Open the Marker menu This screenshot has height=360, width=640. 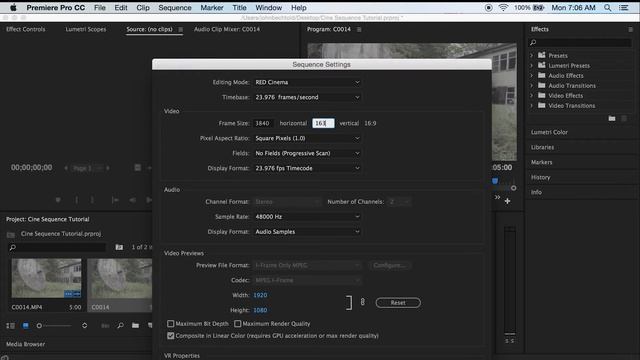pyautogui.click(x=212, y=8)
